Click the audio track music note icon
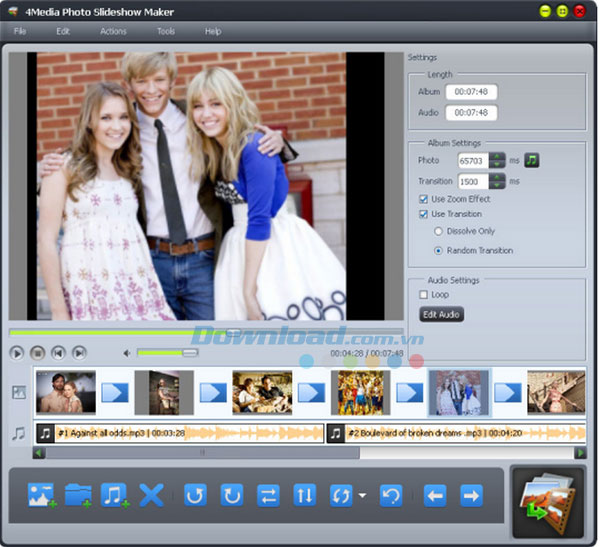The image size is (600, 547). click(18, 434)
